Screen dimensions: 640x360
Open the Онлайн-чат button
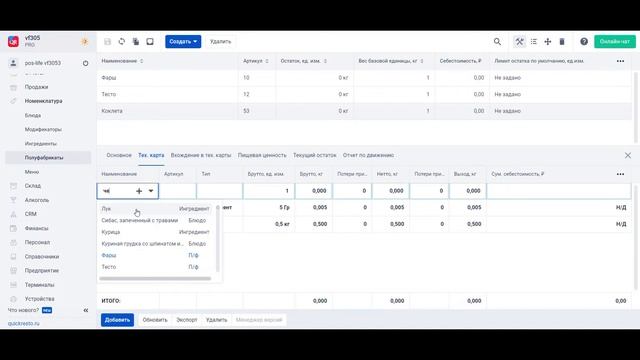615,42
